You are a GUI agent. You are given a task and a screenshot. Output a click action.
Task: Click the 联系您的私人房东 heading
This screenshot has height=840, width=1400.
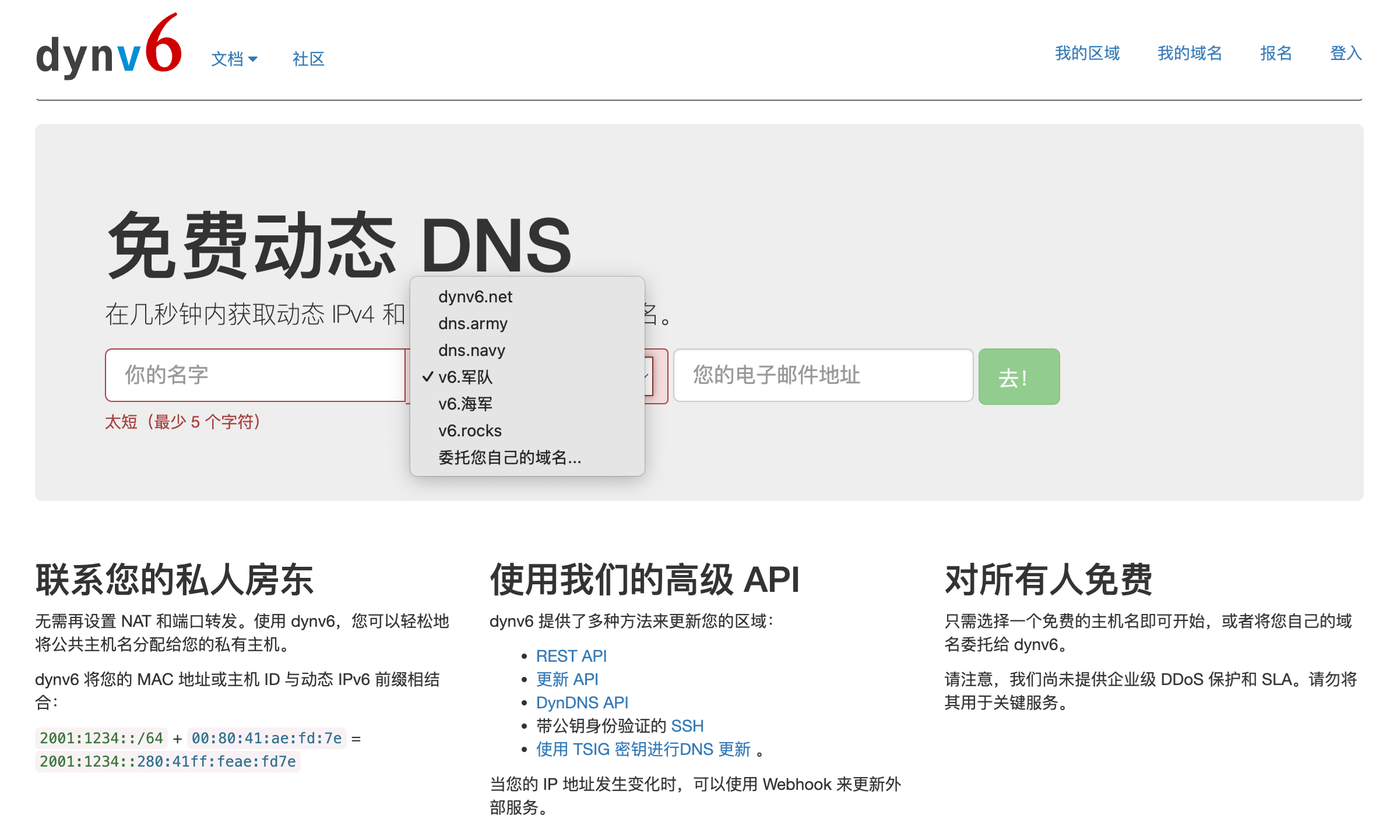[x=175, y=580]
